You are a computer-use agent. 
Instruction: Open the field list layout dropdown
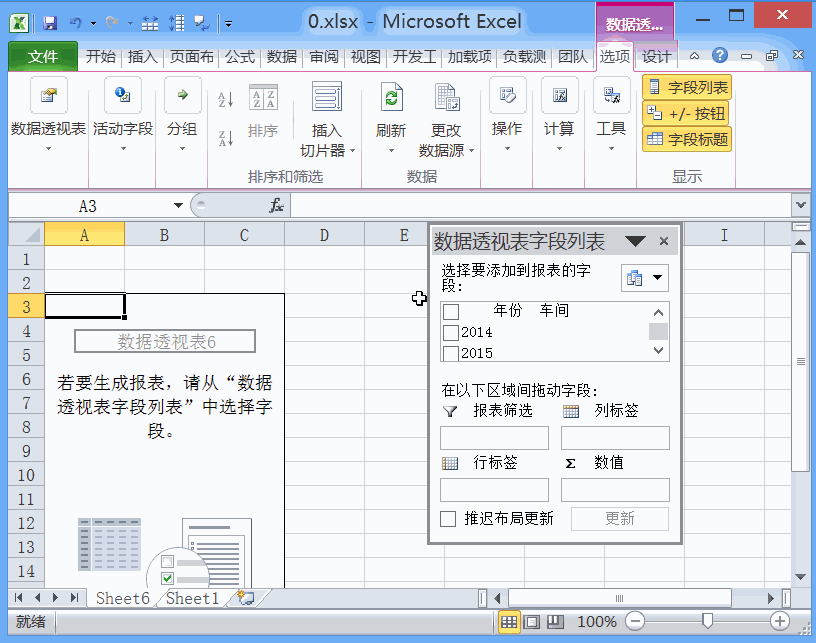[655, 279]
